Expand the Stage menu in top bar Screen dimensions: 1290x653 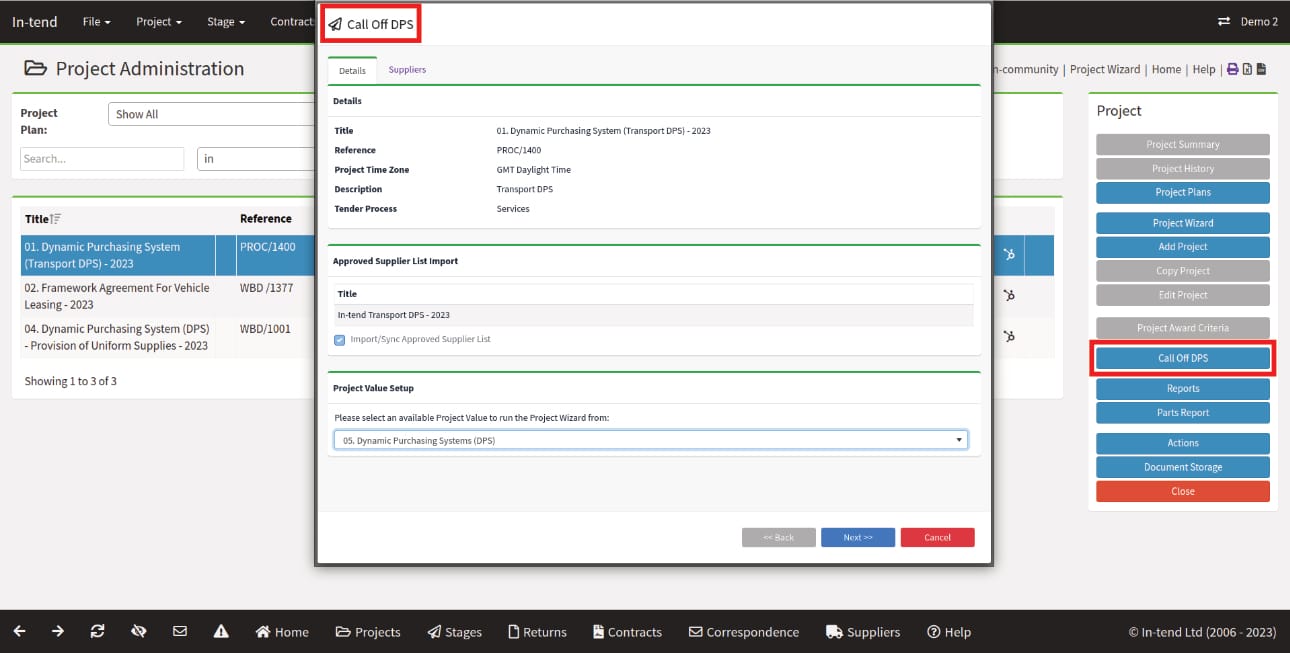pos(225,22)
